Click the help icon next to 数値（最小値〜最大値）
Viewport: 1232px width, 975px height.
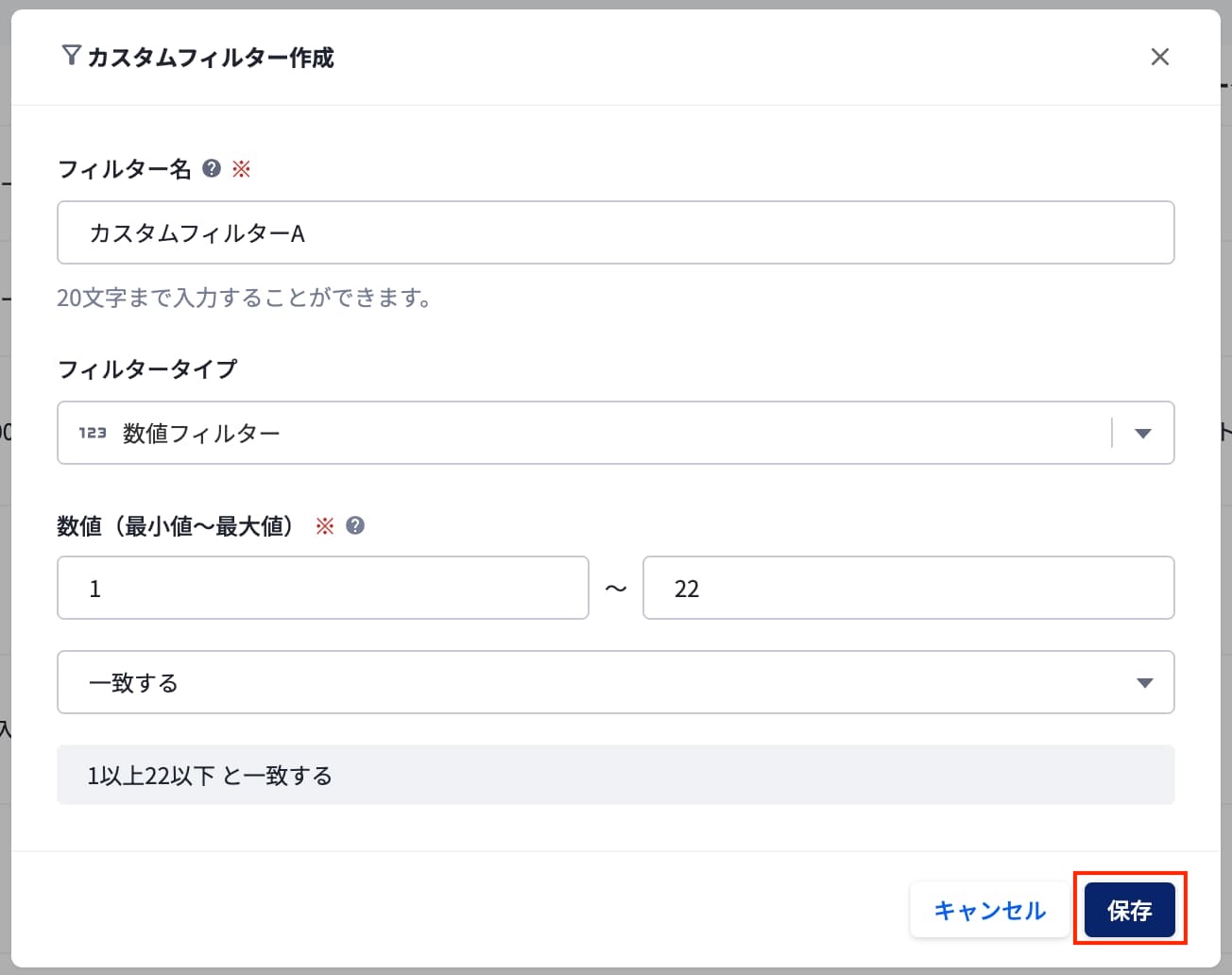tap(355, 526)
